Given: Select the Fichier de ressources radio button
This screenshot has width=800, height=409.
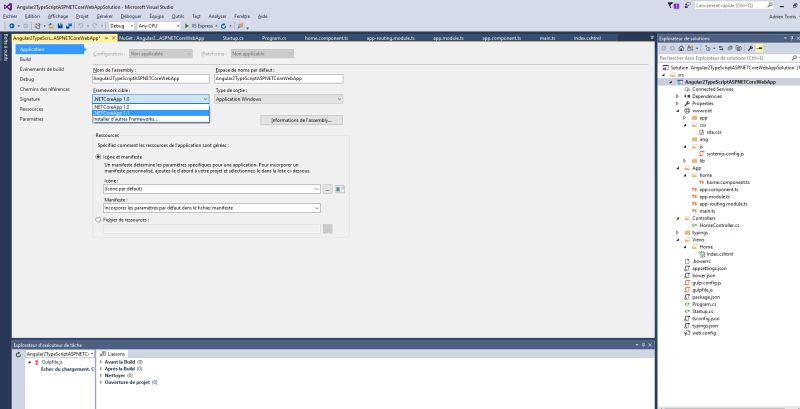Looking at the screenshot, I should coord(98,220).
